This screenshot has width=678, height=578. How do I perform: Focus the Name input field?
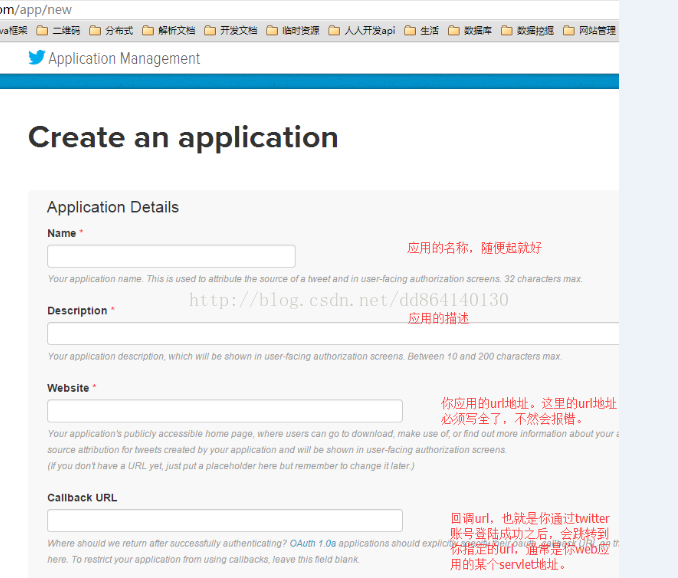pos(171,256)
